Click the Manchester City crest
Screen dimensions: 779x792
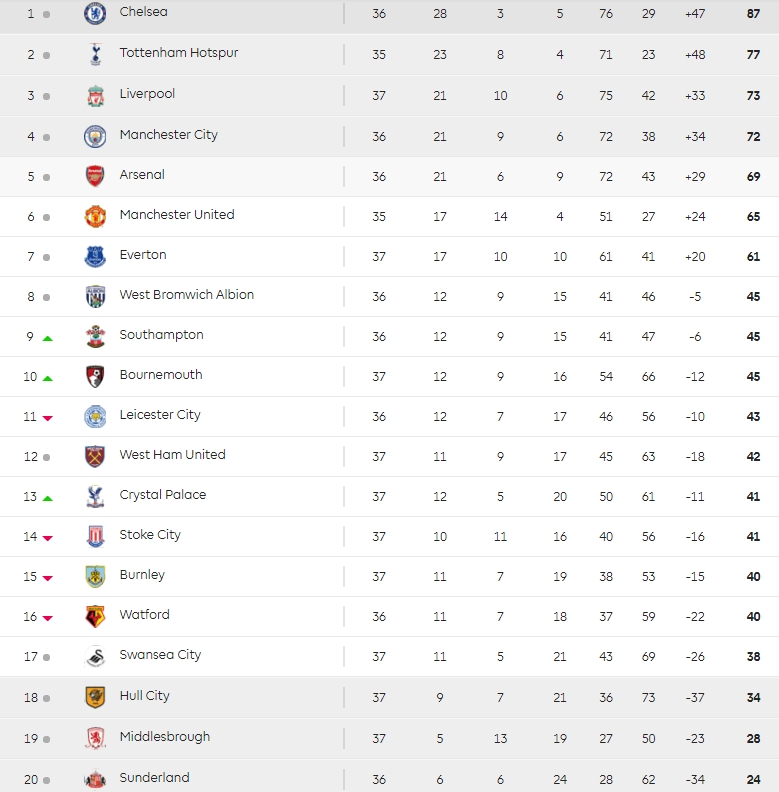95,136
